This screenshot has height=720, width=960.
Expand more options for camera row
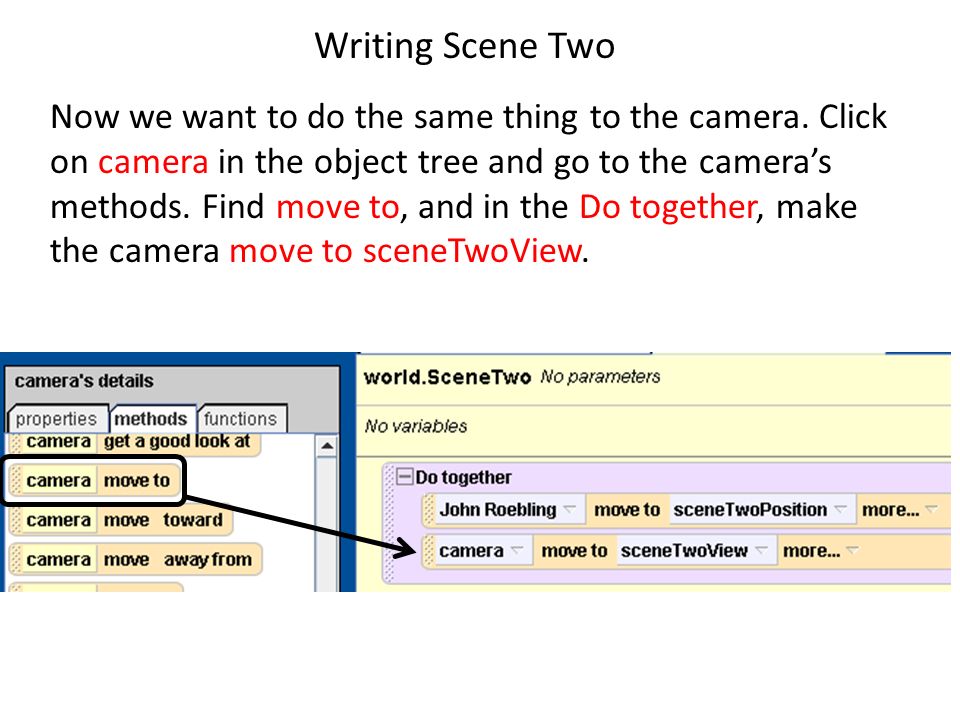[x=820, y=550]
